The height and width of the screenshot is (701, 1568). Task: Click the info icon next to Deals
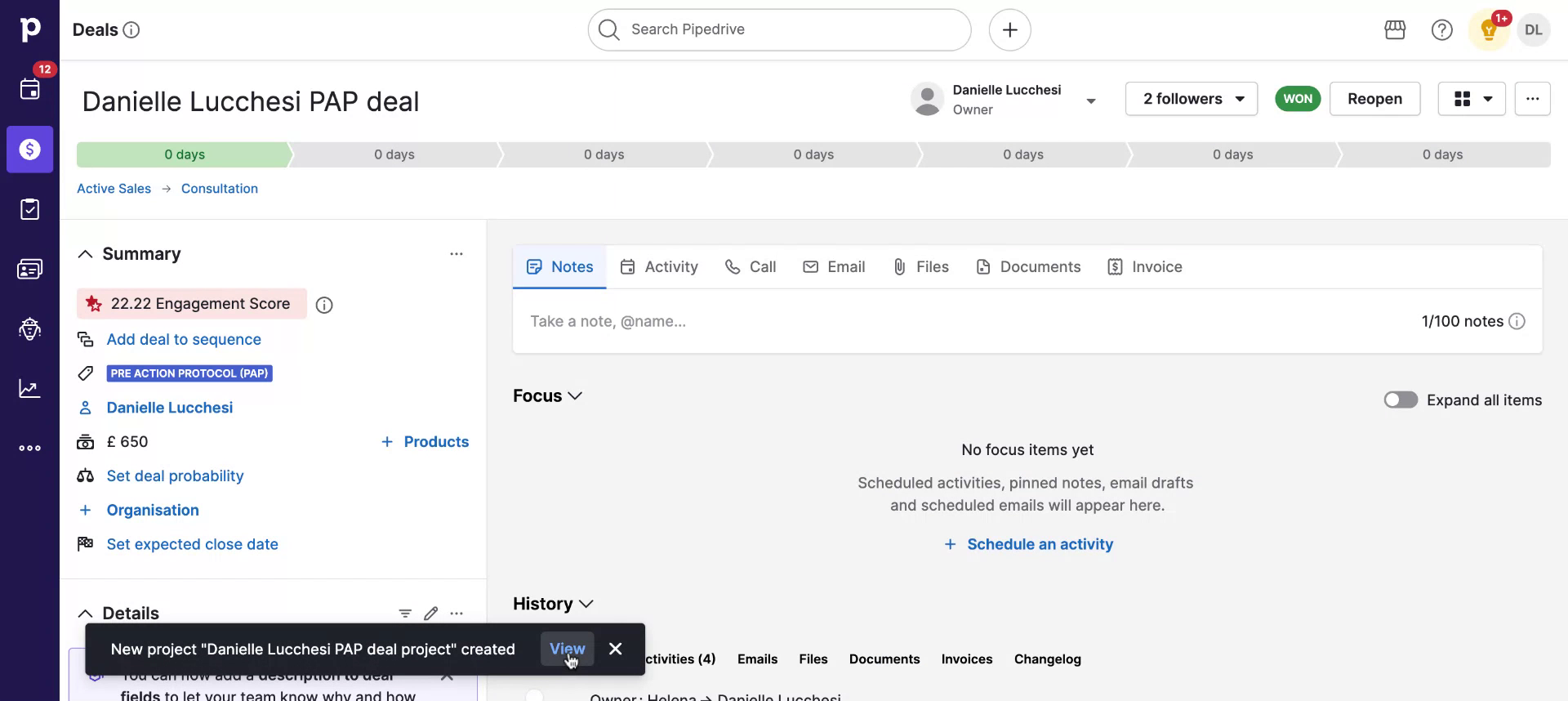(x=131, y=30)
